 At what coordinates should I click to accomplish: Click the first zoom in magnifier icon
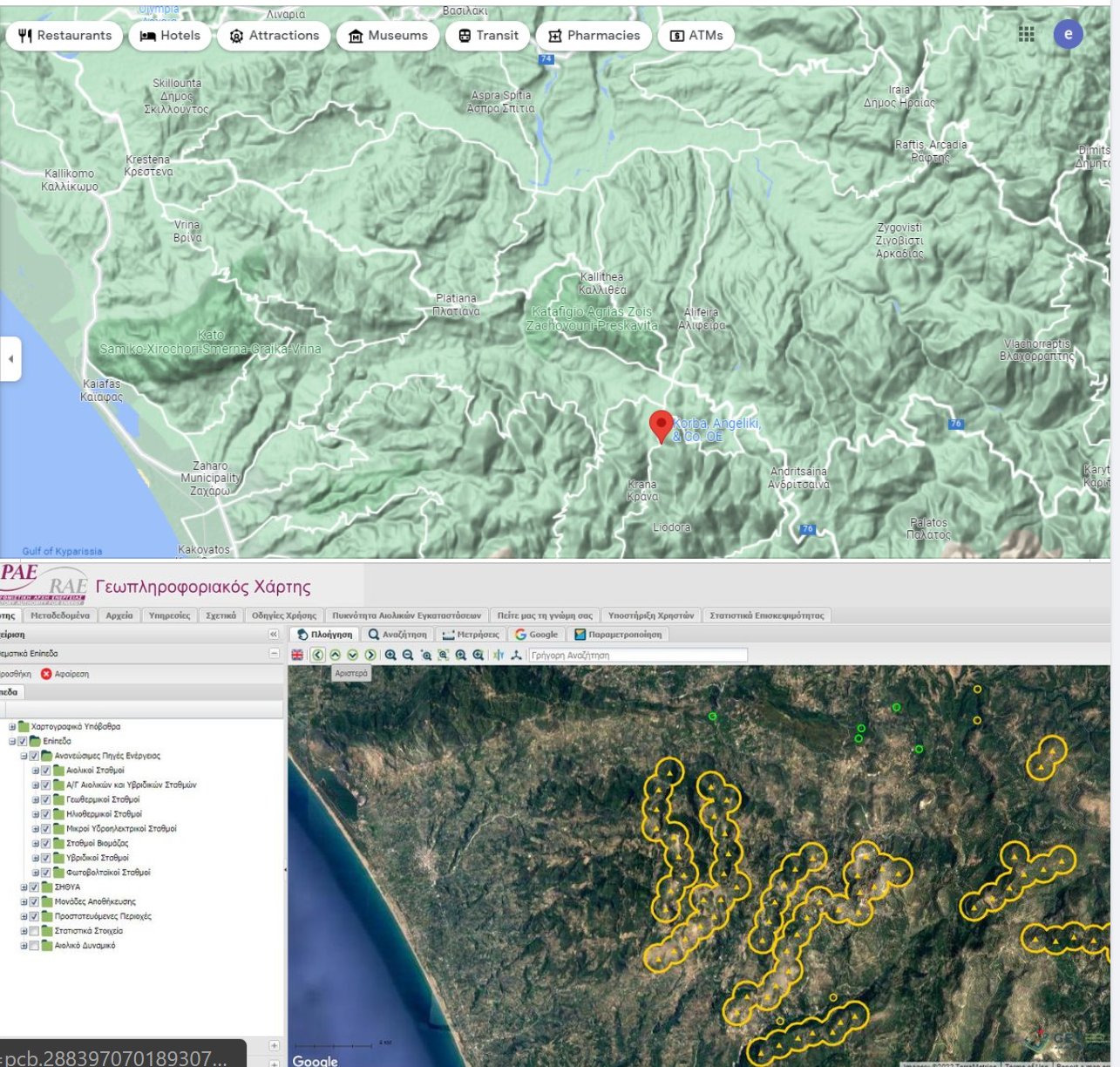(x=390, y=655)
